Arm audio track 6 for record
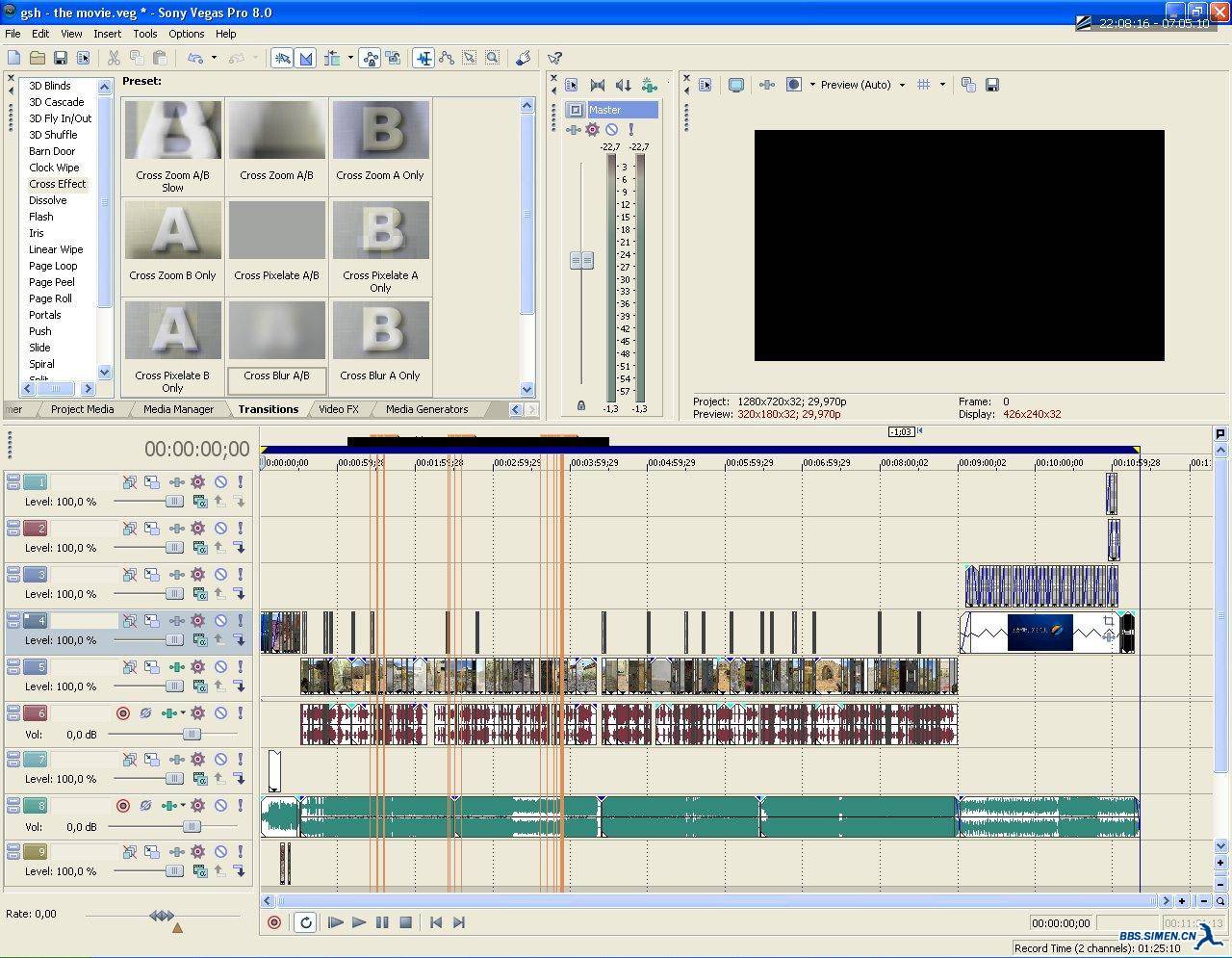 coord(122,713)
